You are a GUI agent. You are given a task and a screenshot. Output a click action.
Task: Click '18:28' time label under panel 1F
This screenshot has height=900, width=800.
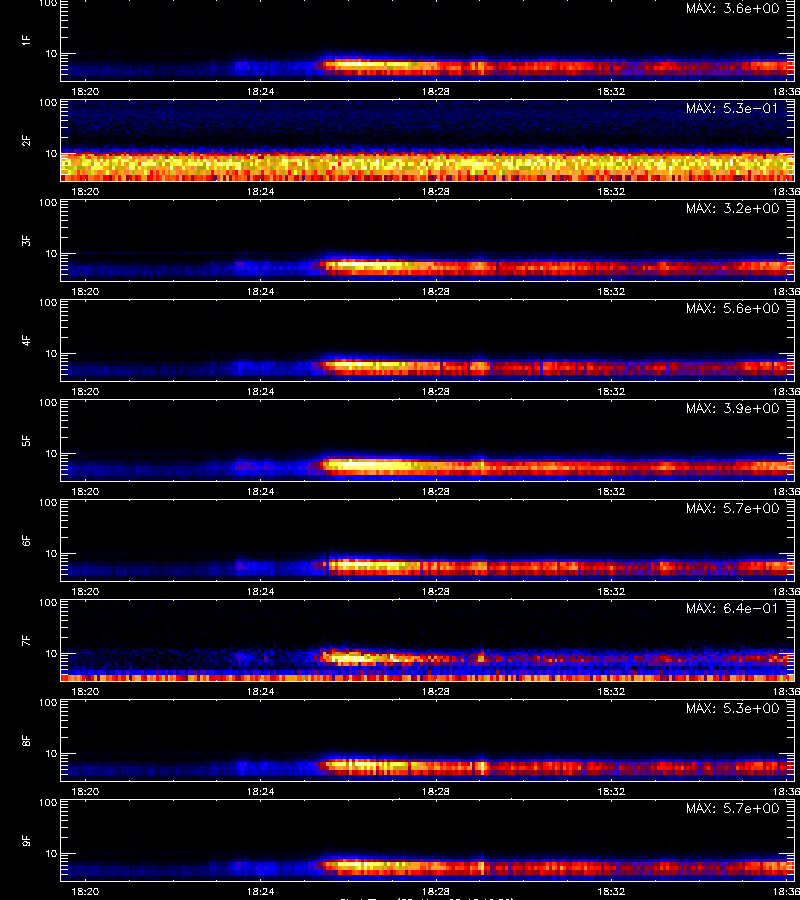[436, 91]
